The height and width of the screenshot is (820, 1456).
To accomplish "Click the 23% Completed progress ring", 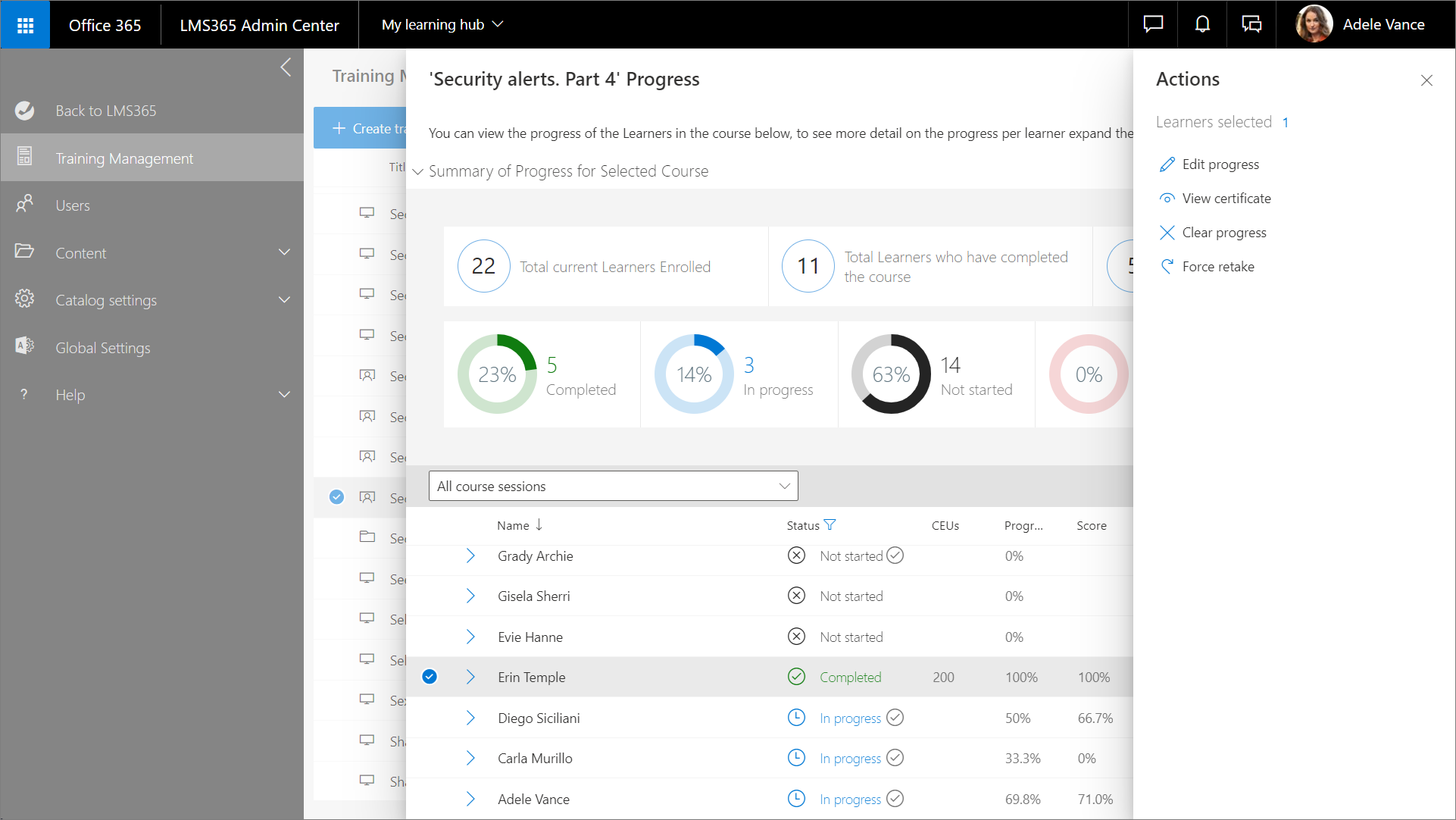I will (497, 374).
